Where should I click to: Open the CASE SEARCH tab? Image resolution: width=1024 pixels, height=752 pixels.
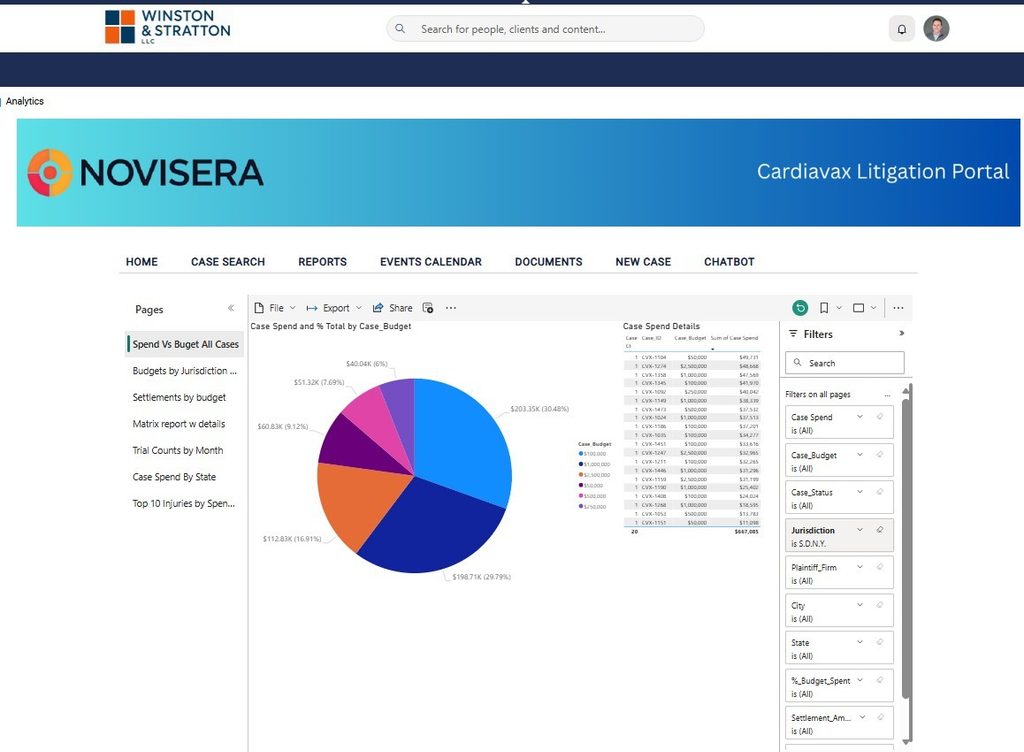[228, 262]
